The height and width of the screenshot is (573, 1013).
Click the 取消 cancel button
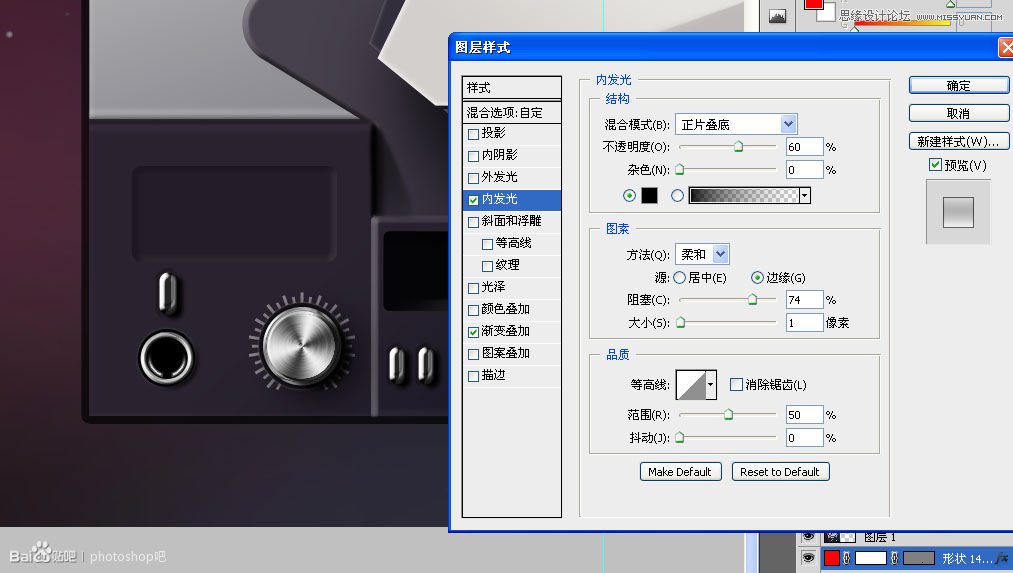958,113
